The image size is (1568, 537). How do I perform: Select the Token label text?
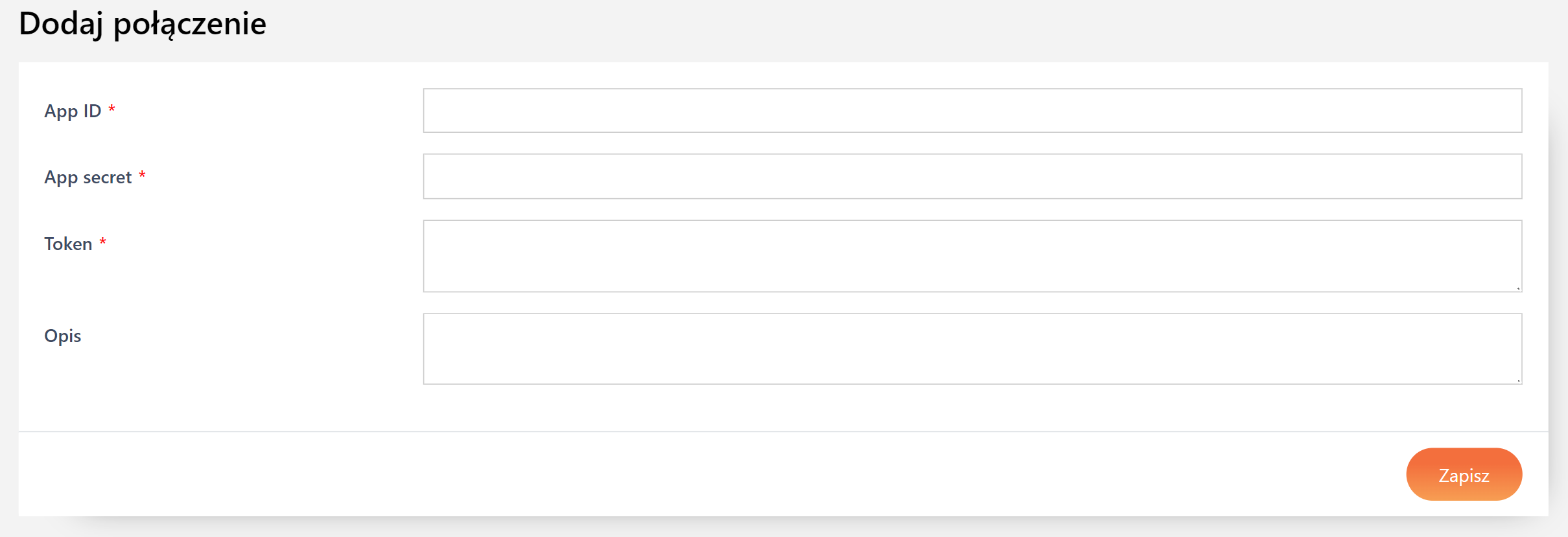tap(68, 244)
